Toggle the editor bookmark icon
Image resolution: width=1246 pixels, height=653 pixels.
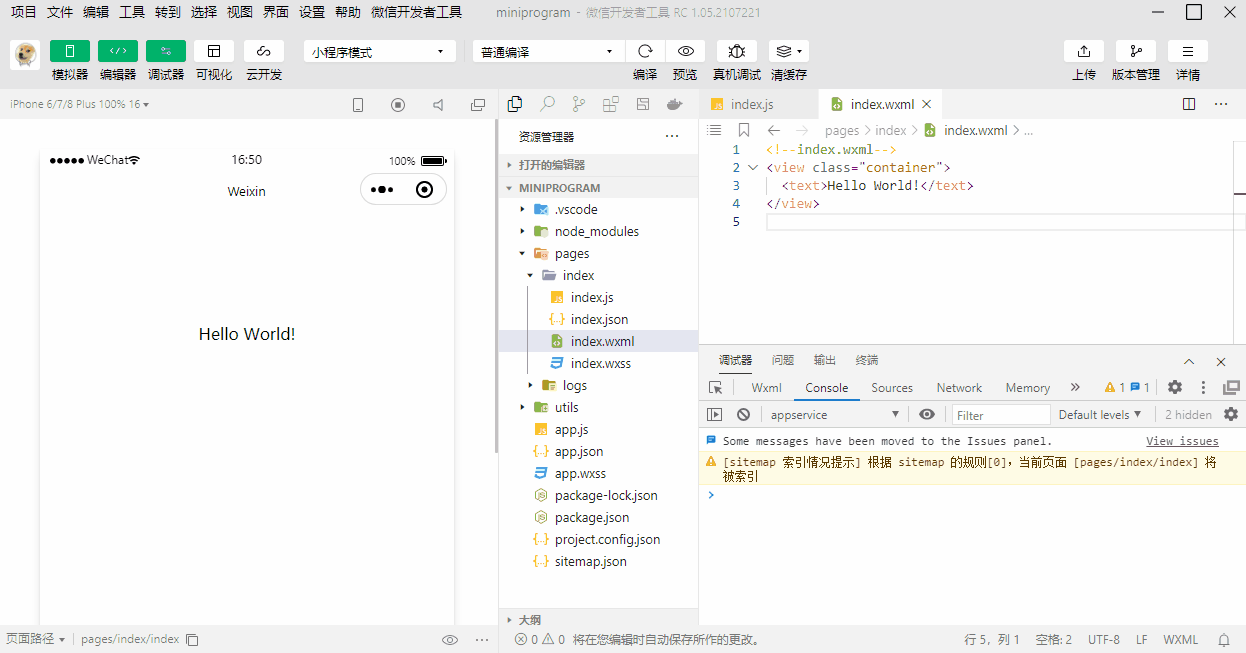[744, 130]
